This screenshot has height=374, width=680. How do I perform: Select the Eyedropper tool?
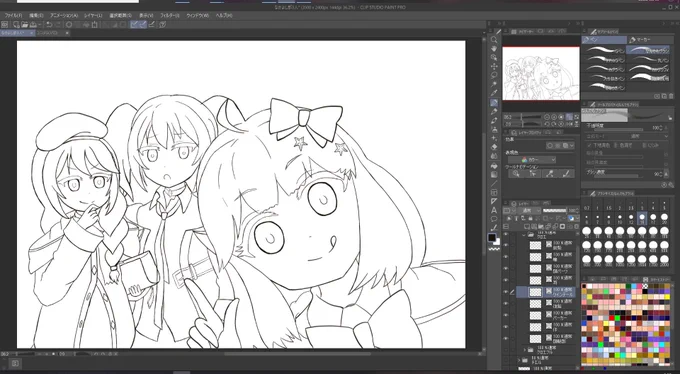click(x=494, y=93)
